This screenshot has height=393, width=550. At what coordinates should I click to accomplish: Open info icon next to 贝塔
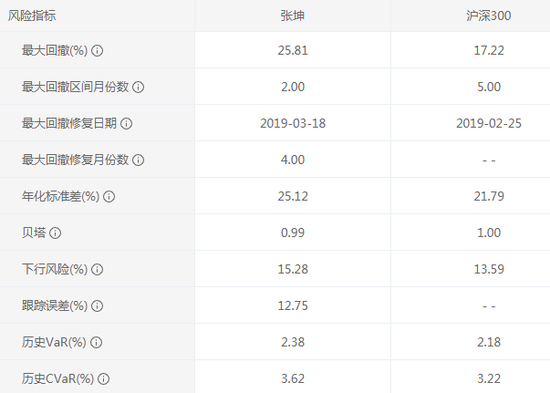point(55,233)
